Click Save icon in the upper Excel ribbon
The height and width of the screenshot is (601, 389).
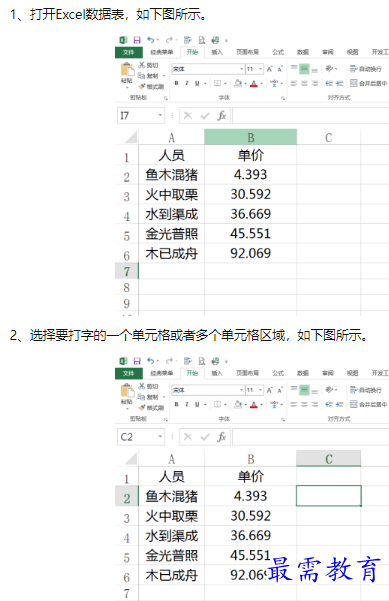coord(137,40)
